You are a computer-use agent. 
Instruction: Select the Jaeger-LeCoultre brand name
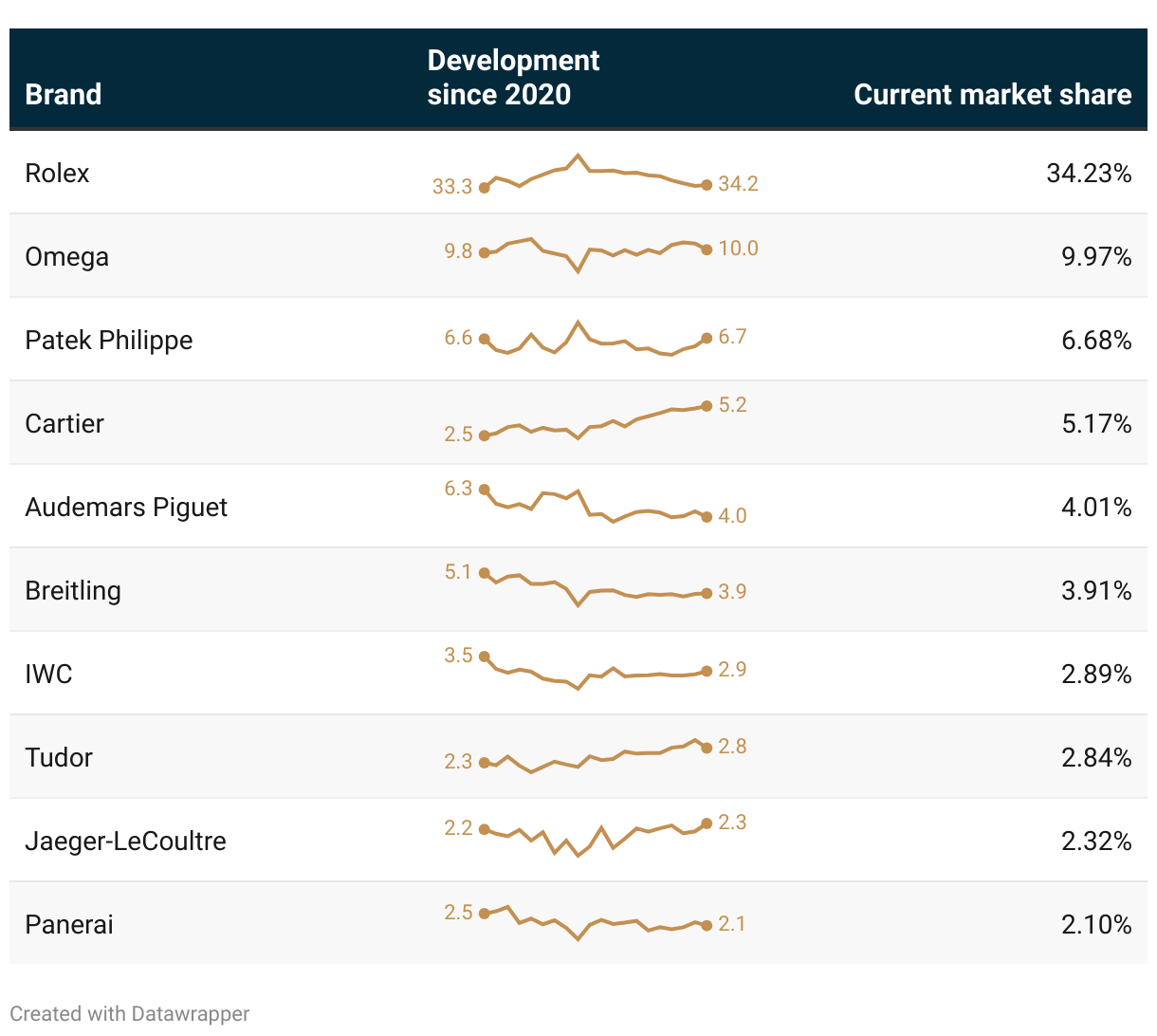(x=125, y=842)
